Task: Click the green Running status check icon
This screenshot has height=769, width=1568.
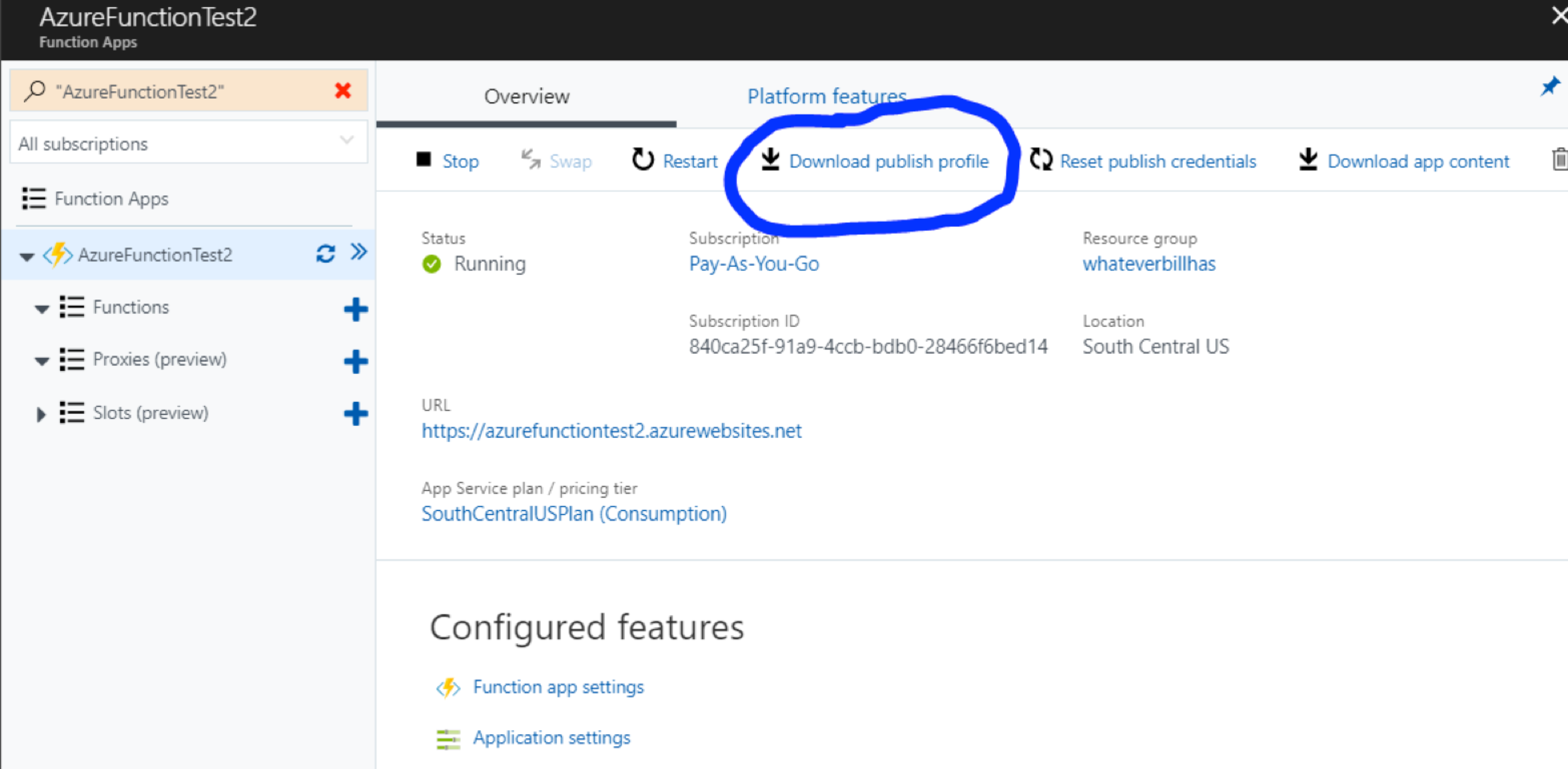Action: (x=432, y=264)
